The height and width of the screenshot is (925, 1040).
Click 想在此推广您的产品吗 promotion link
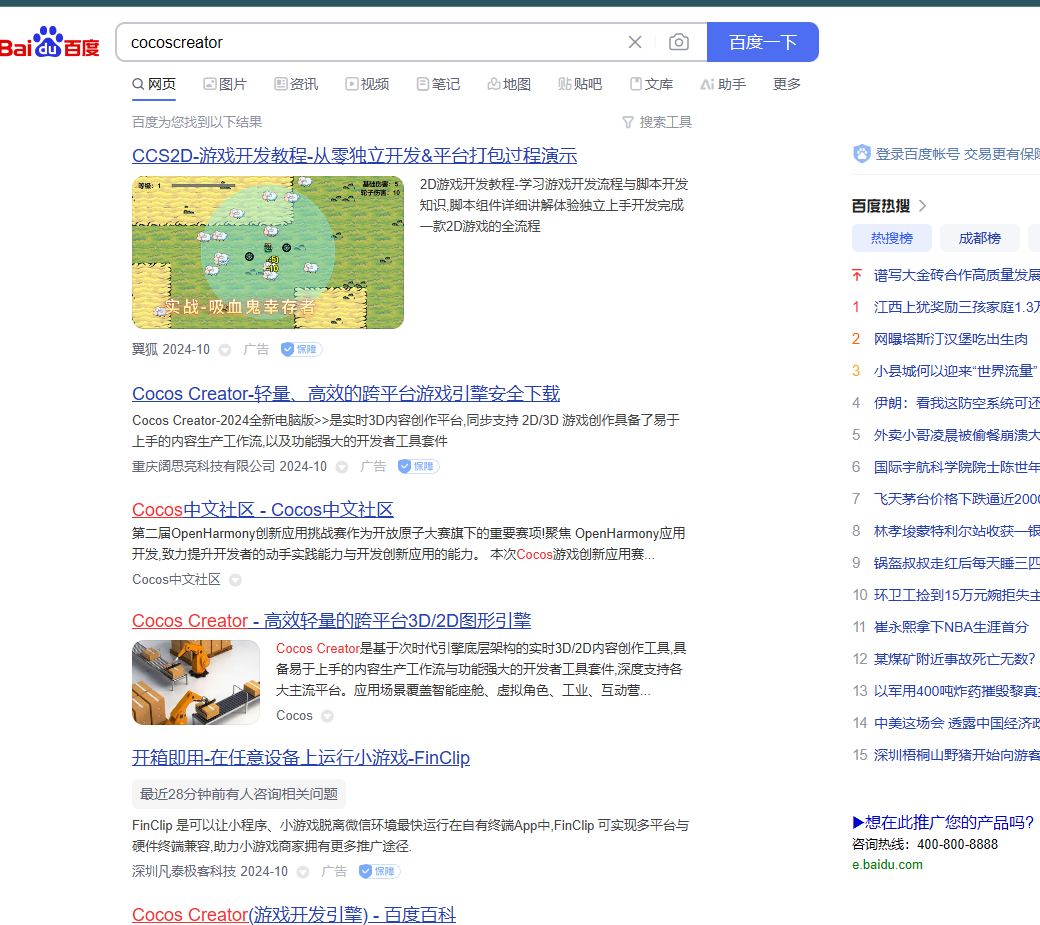[x=943, y=823]
